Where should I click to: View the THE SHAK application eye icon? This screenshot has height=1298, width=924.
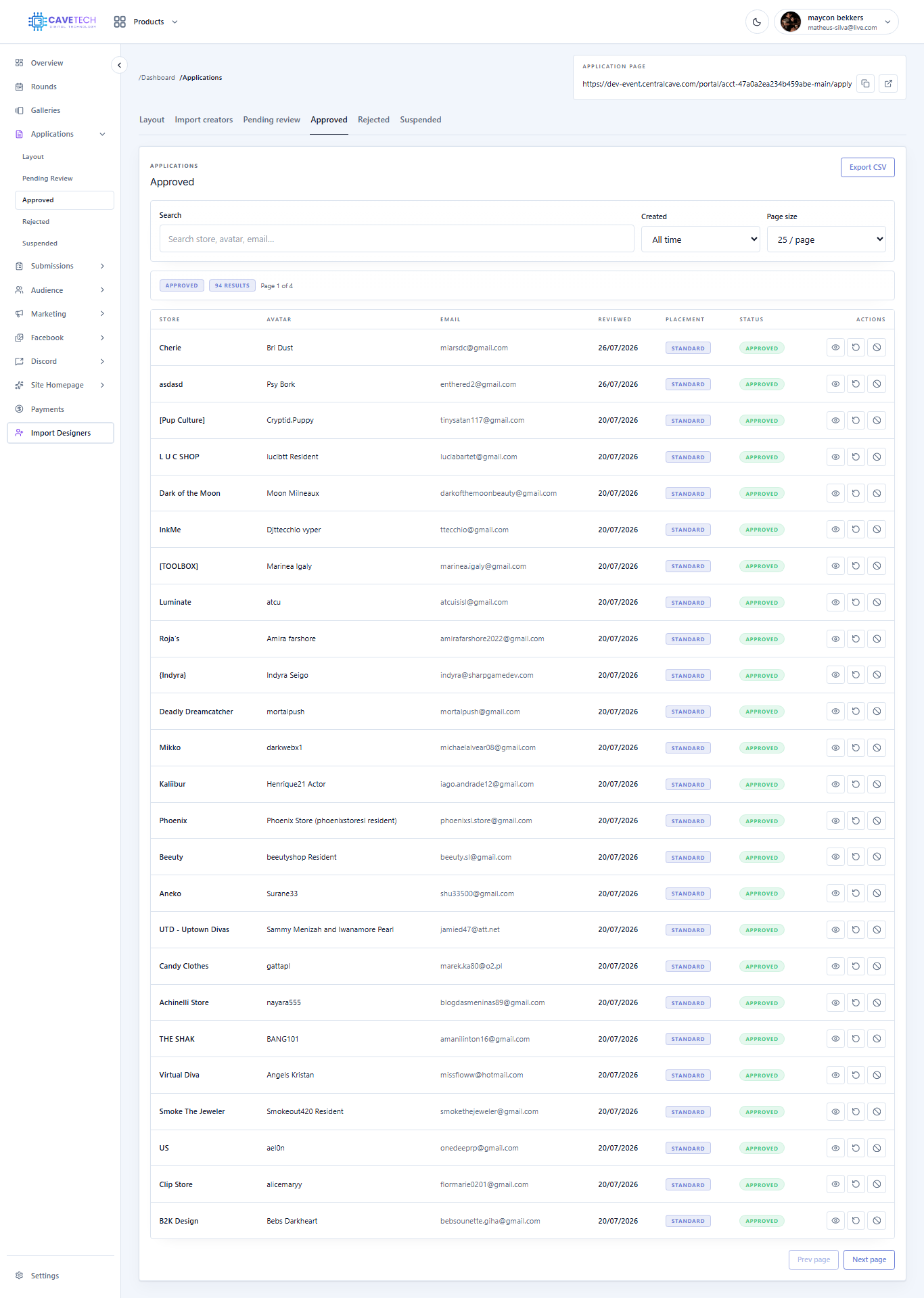pos(835,1039)
